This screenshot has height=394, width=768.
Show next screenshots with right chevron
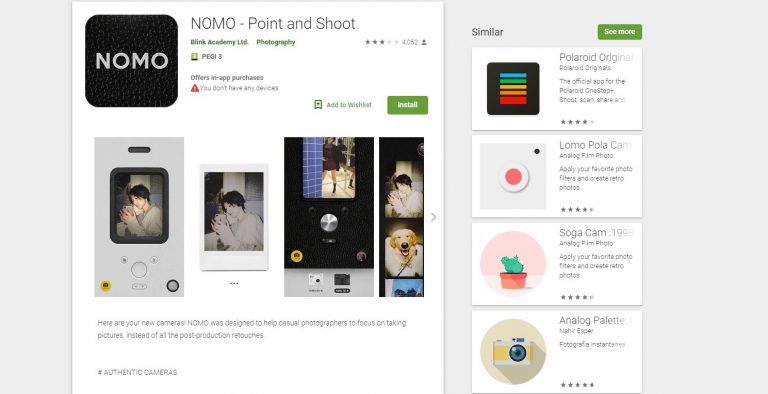pyautogui.click(x=433, y=217)
